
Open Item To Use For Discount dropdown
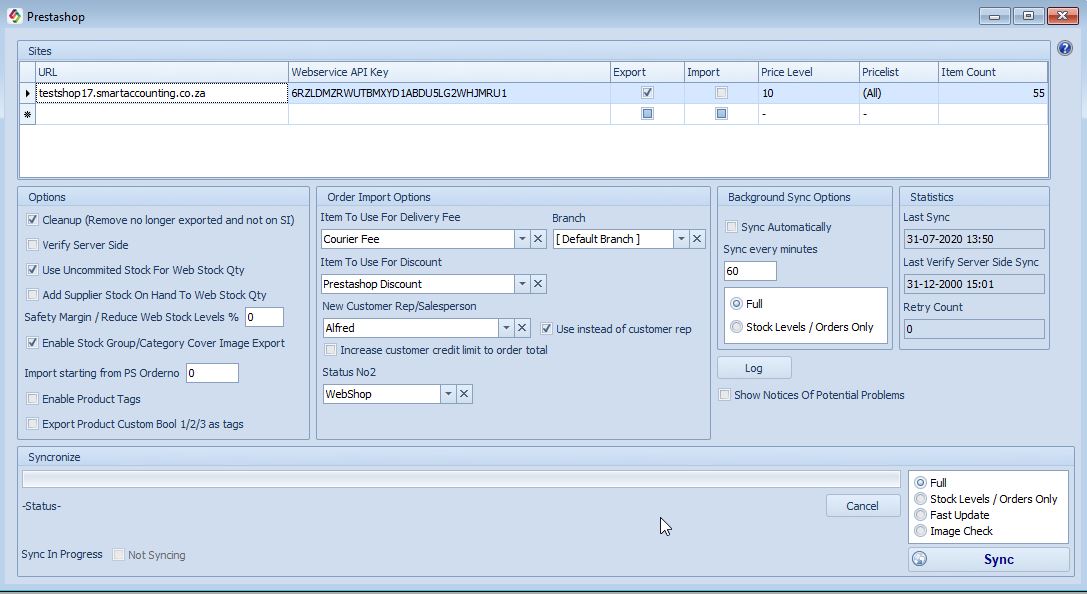click(522, 283)
